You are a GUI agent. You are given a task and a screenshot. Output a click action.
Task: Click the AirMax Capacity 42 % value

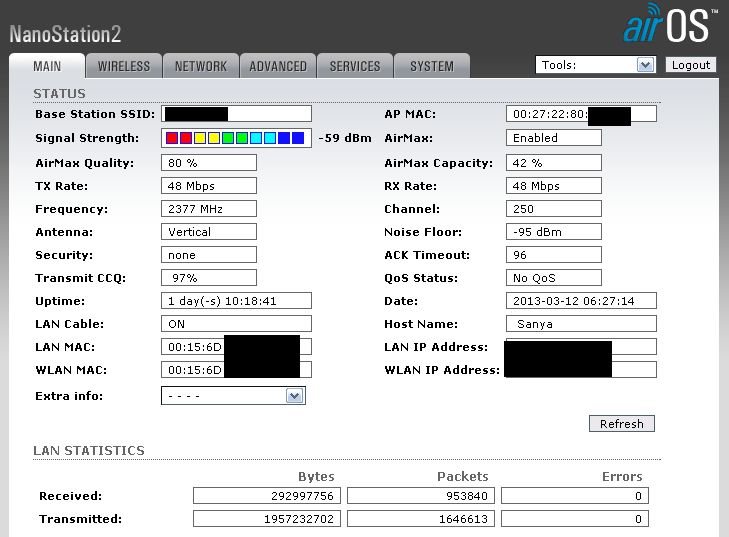554,163
